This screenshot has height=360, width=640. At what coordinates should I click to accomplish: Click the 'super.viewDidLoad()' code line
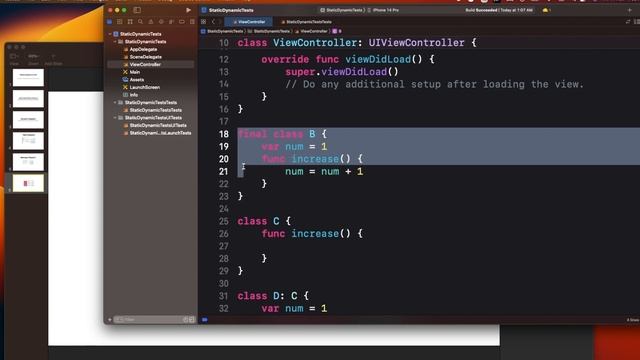pos(342,72)
